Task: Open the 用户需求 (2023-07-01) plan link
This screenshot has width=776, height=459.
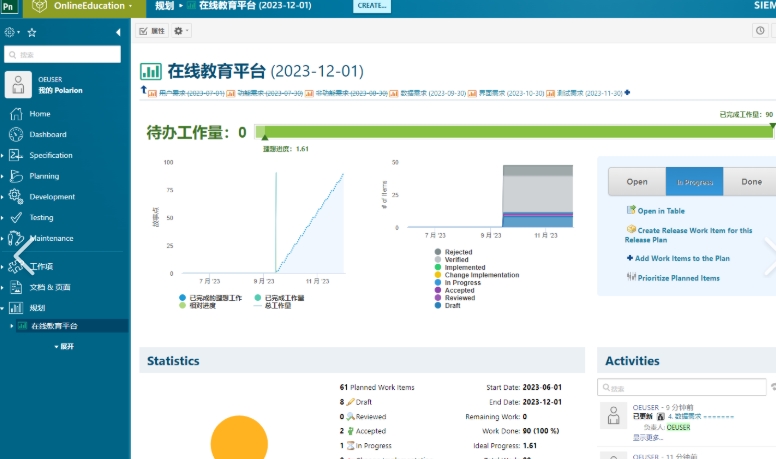Action: (x=192, y=93)
